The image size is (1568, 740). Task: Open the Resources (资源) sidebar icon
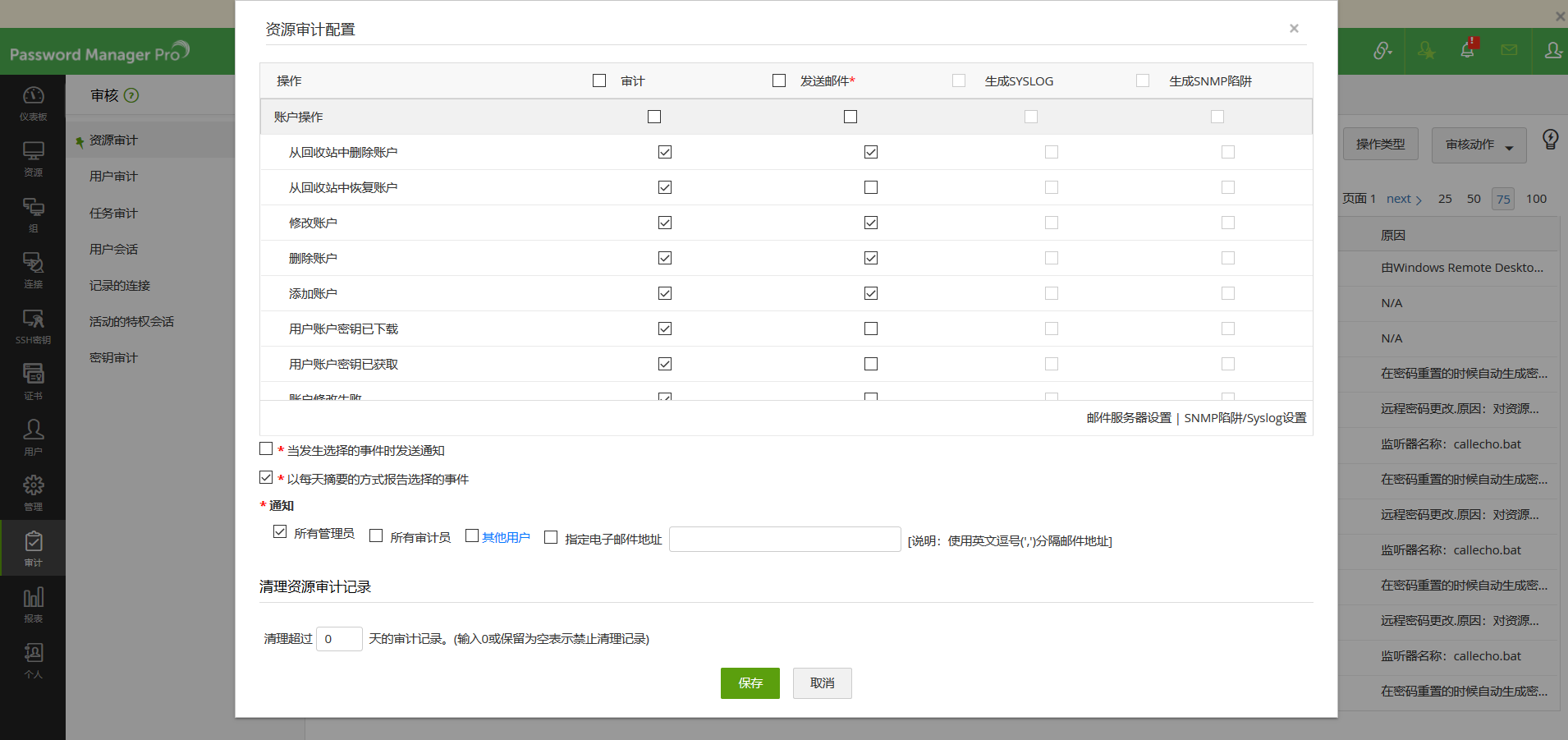click(33, 159)
